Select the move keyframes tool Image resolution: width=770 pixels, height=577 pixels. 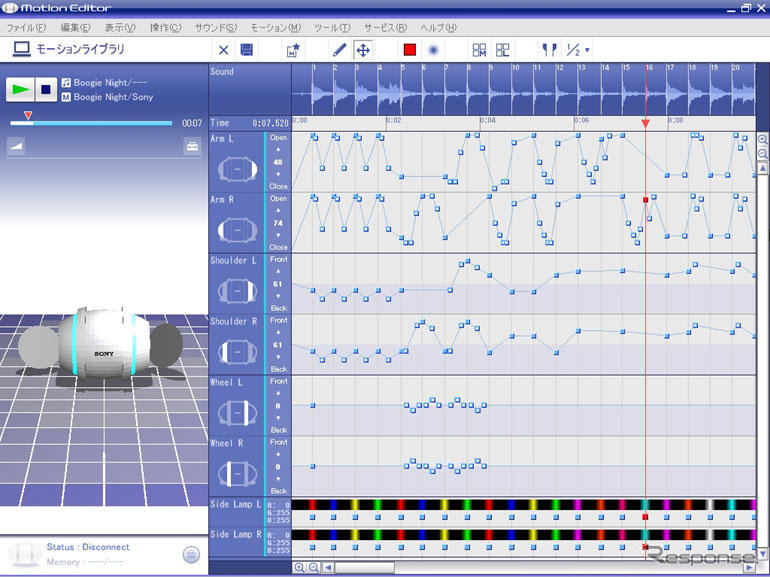point(362,49)
